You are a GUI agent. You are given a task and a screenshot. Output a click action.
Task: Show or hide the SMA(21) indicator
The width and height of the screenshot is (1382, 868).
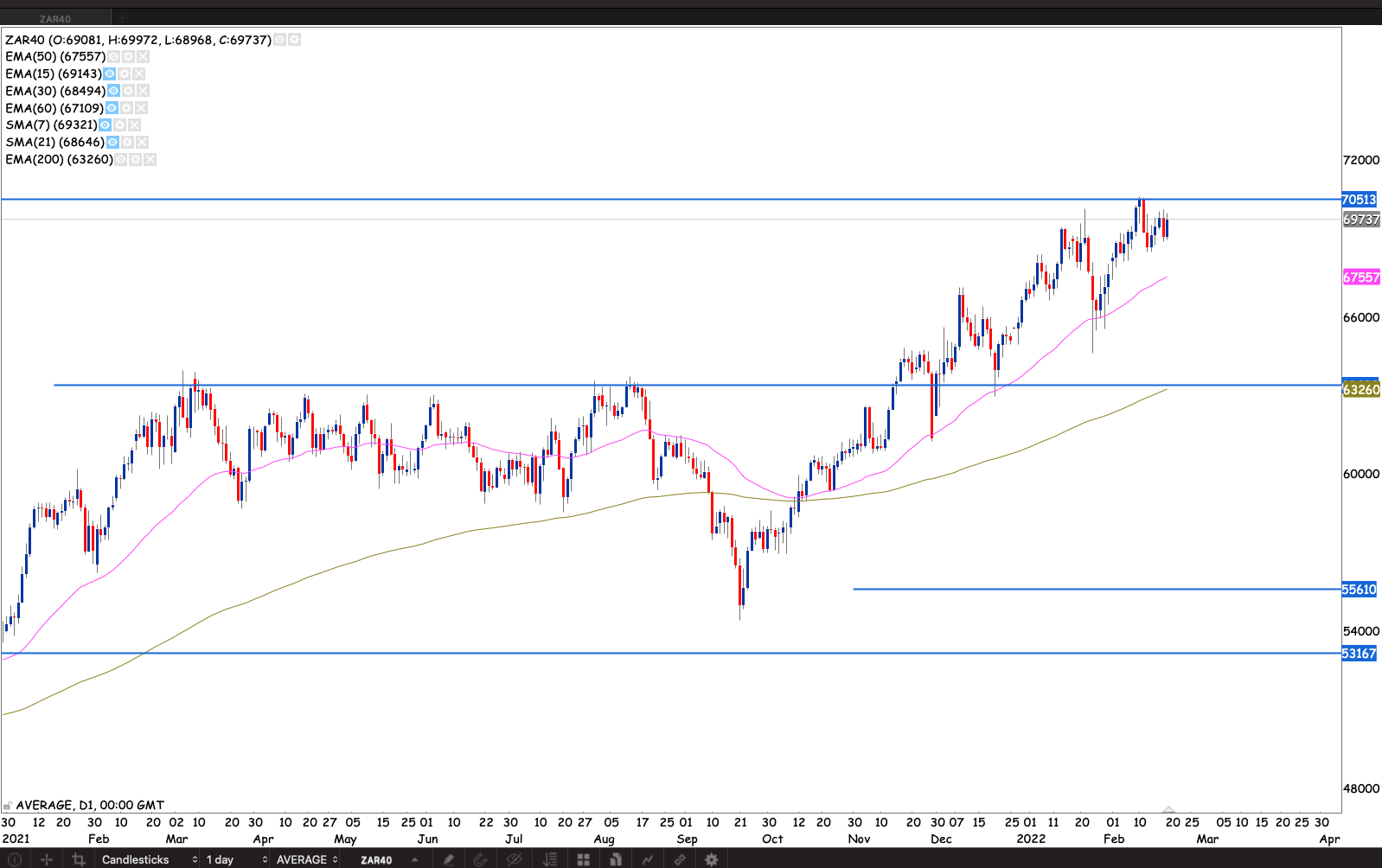coord(112,142)
